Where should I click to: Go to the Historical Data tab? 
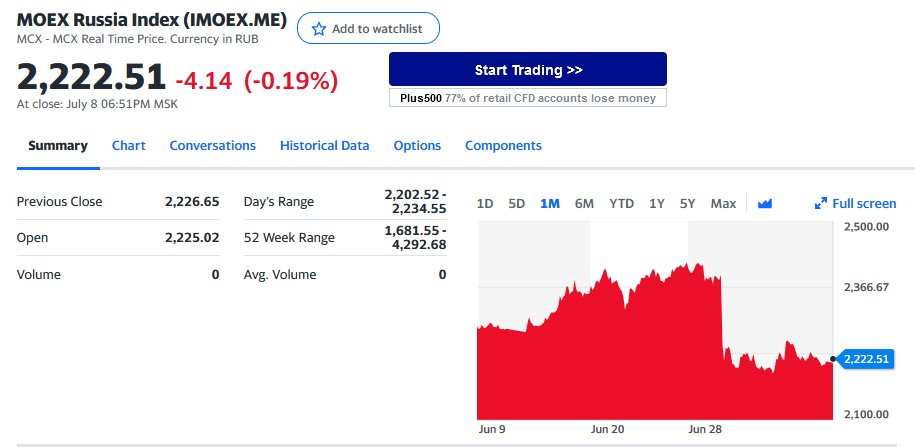click(x=324, y=145)
